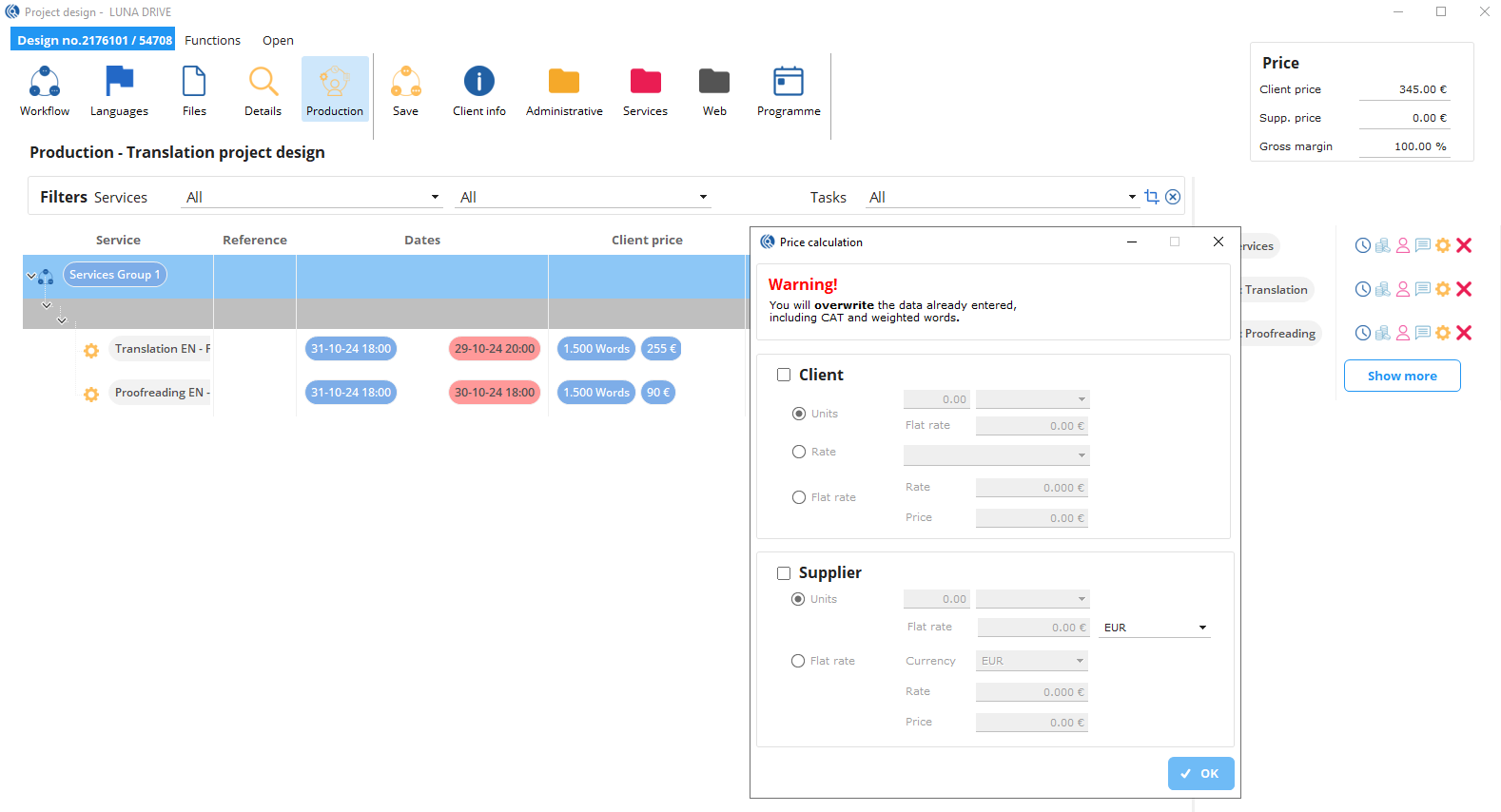Select the Client Rate radio button
1501x812 pixels.
click(799, 452)
